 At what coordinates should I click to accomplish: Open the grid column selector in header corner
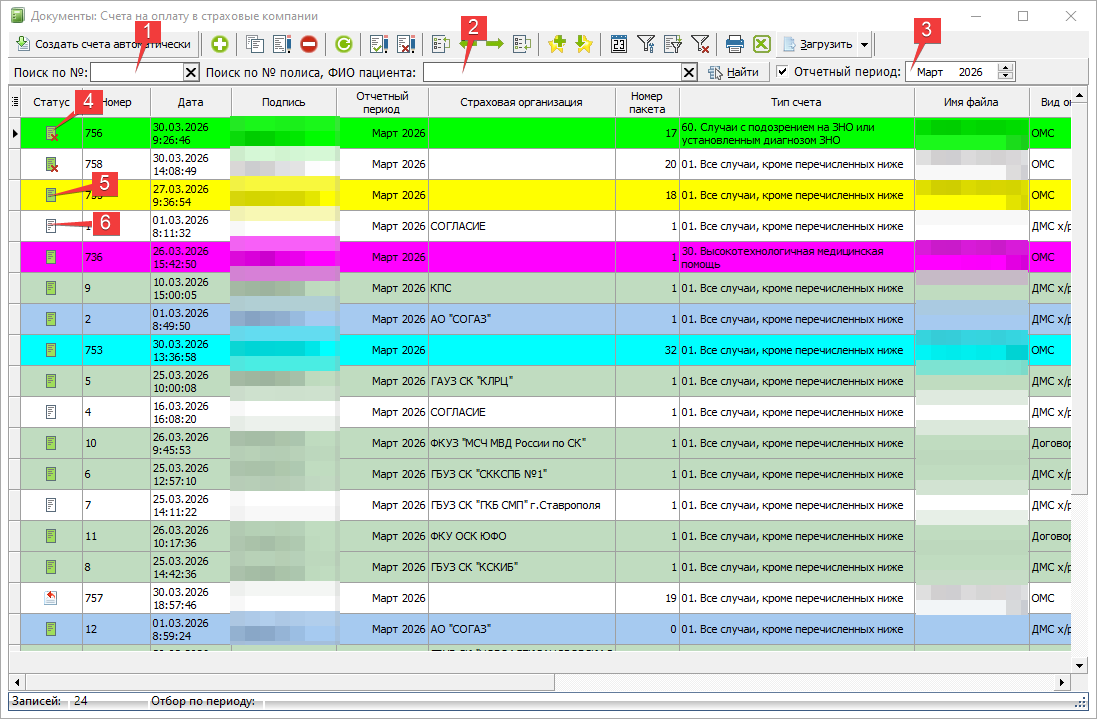[x=14, y=102]
